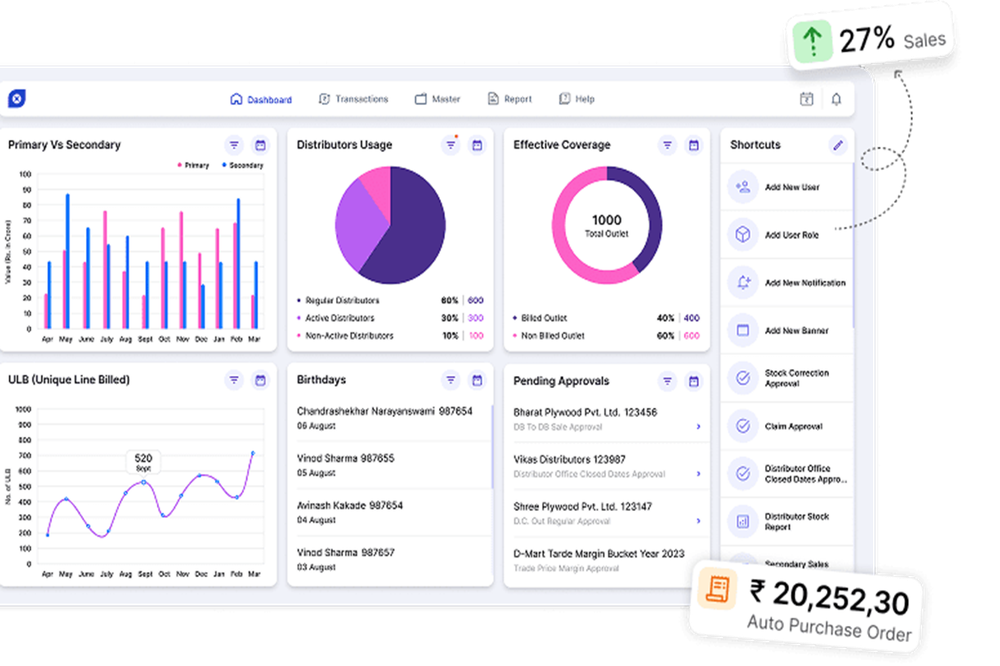This screenshot has height=666, width=1000.
Task: Click the Shortcuts edit pencil icon
Action: point(838,145)
